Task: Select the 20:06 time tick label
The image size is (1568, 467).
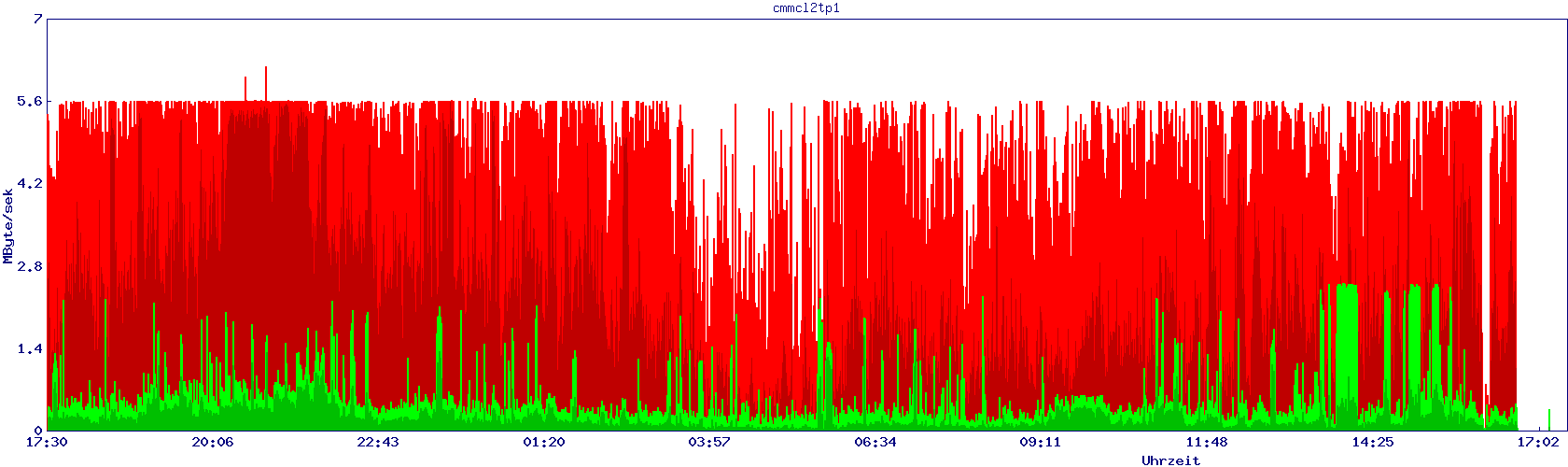Action: 213,442
